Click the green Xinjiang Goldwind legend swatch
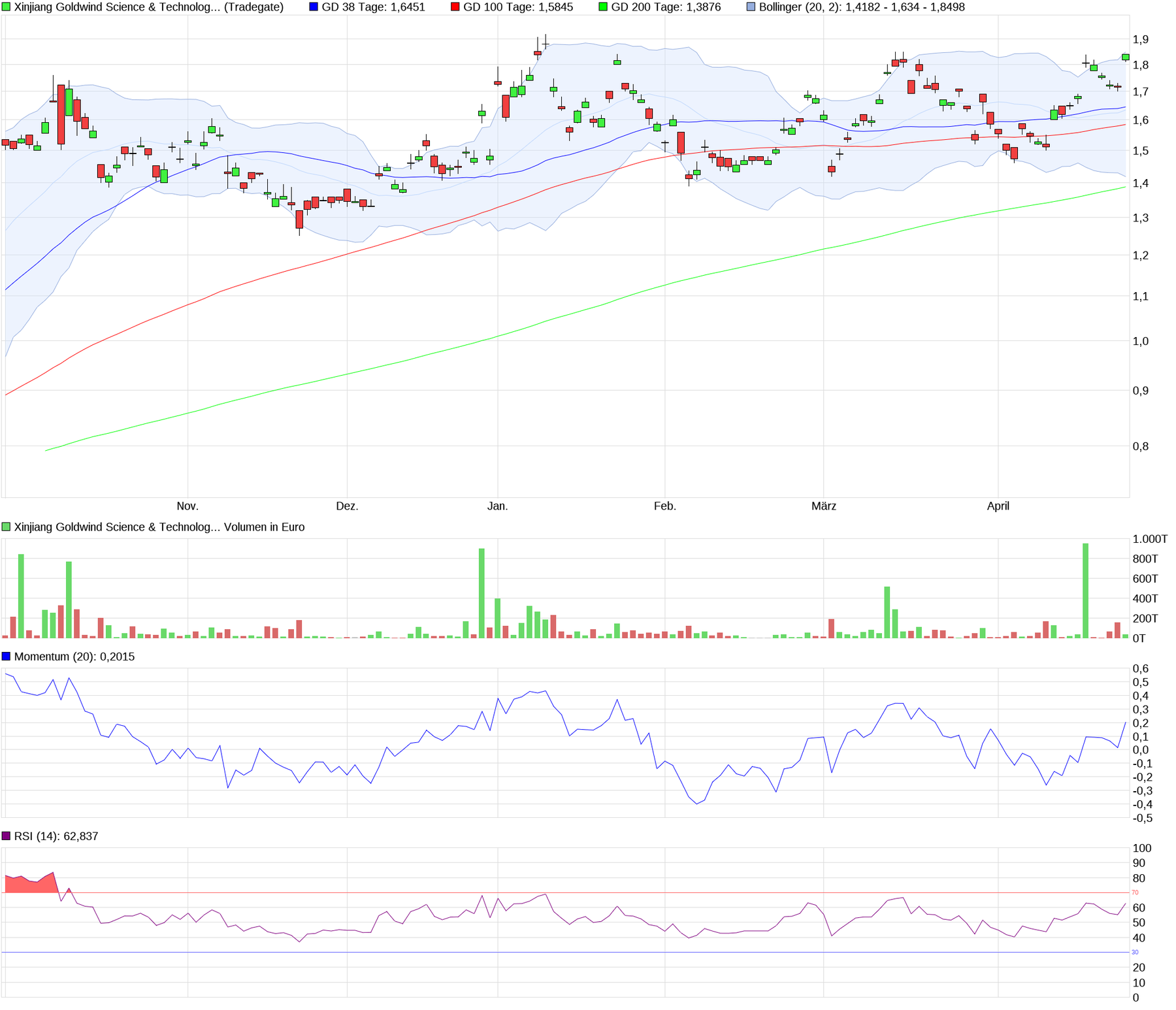The image size is (1176, 1010). 6,7
